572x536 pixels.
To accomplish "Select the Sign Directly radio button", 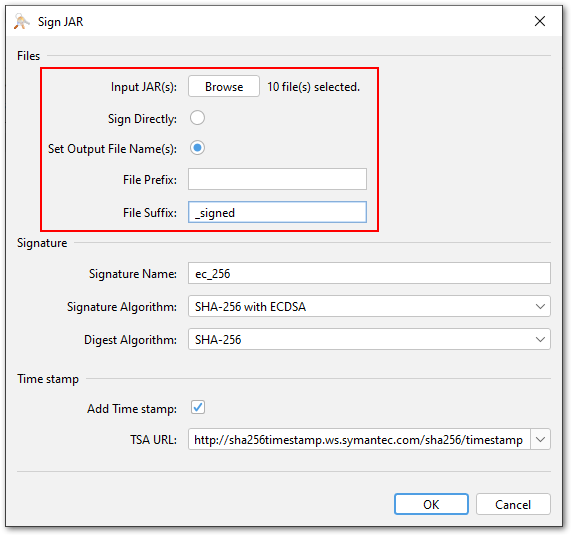I will pyautogui.click(x=197, y=118).
